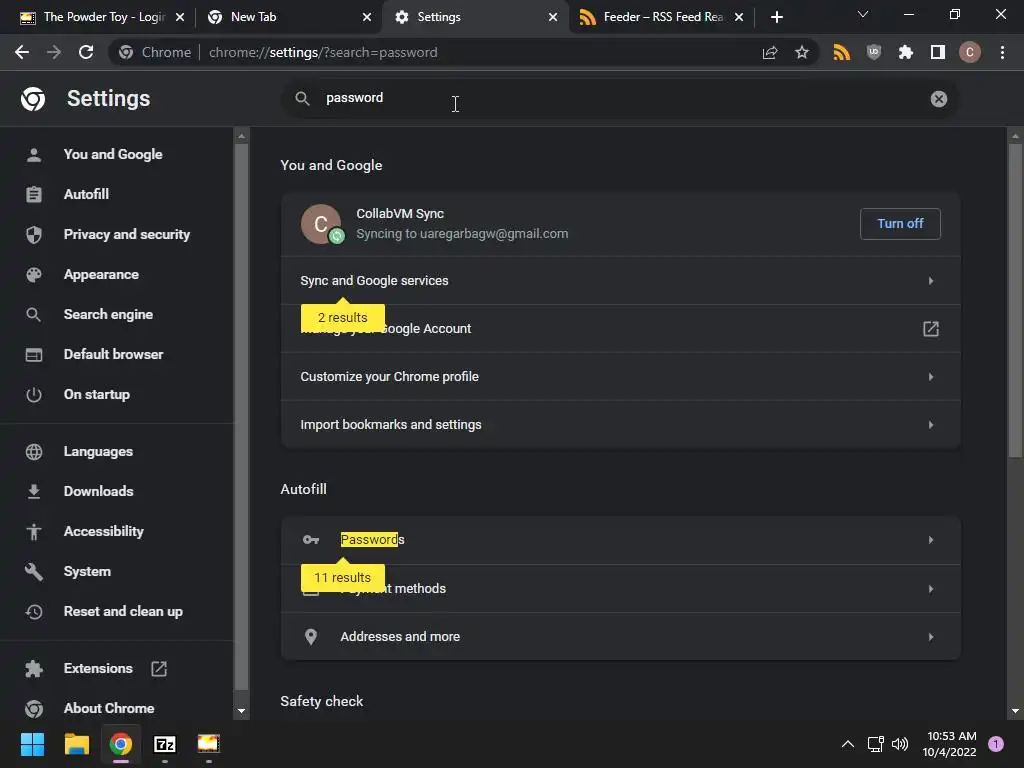Open the Chrome profile avatar in toolbar
Image resolution: width=1024 pixels, height=768 pixels.
point(970,52)
